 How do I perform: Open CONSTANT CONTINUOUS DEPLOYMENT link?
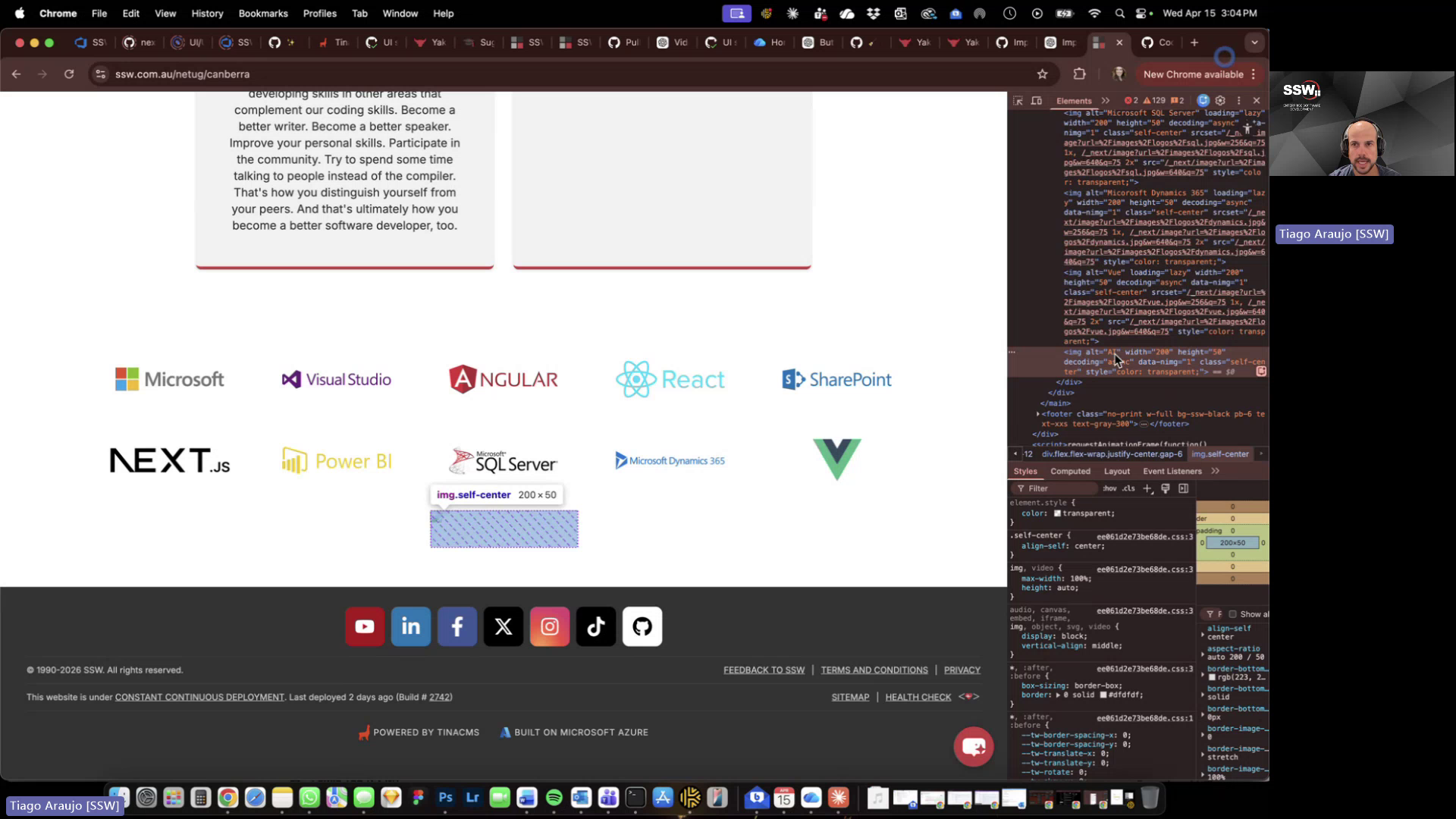[x=199, y=698]
